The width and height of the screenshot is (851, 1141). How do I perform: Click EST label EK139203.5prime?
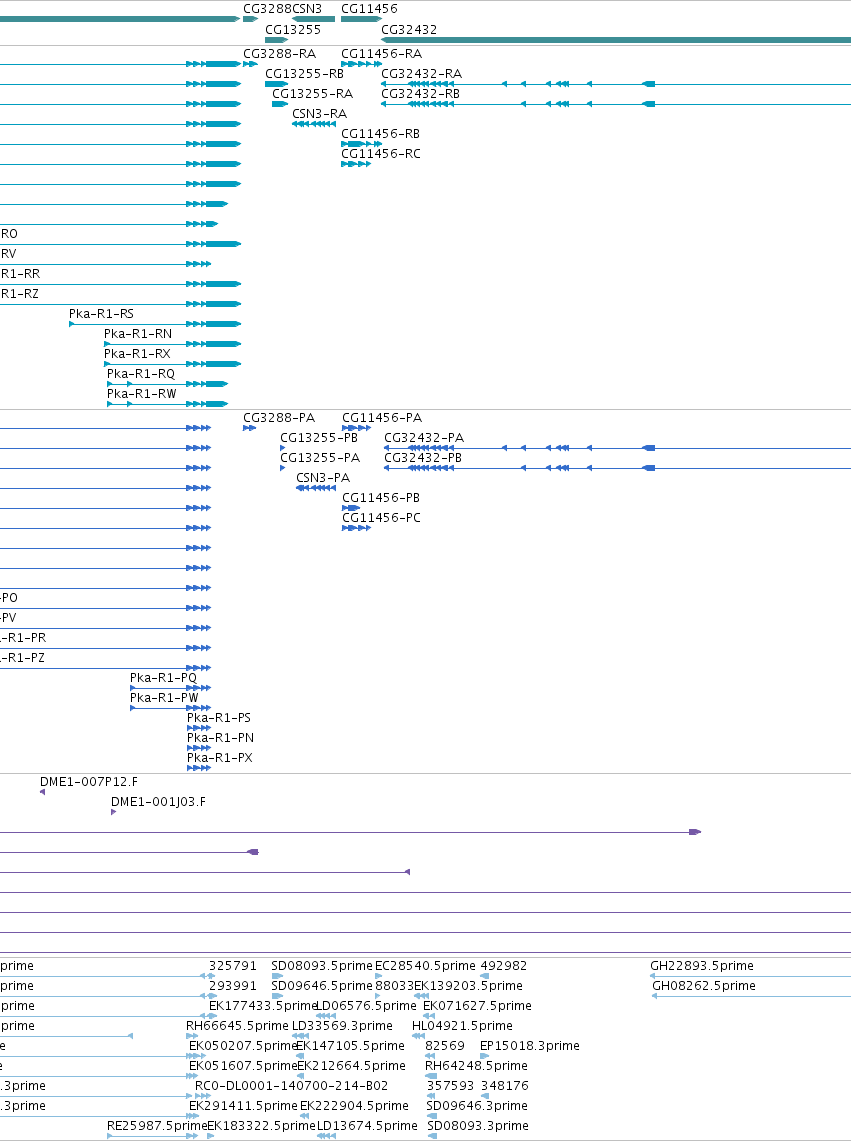[x=468, y=986]
